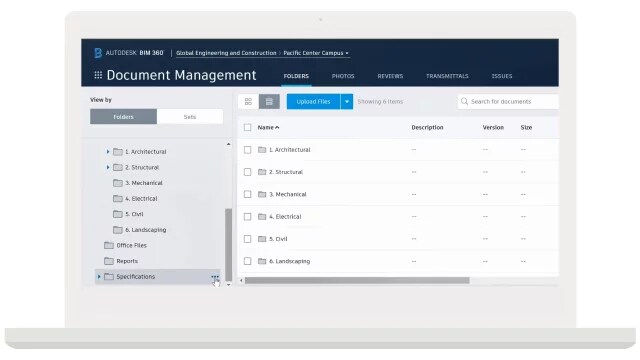Check the 1. Architectural row checkbox
This screenshot has height=360, width=640.
(247, 150)
